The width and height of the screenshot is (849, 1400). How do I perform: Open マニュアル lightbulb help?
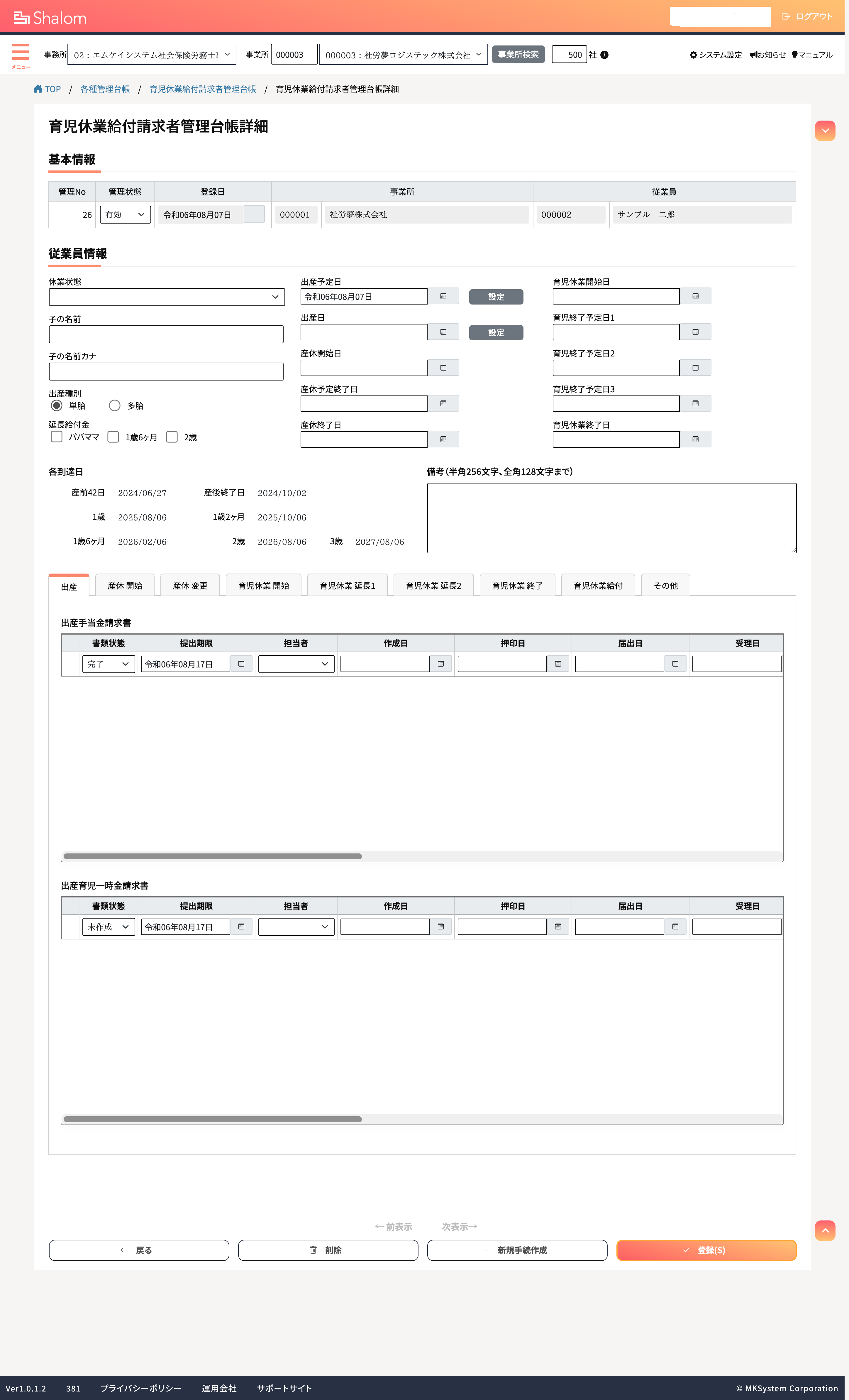pos(794,55)
